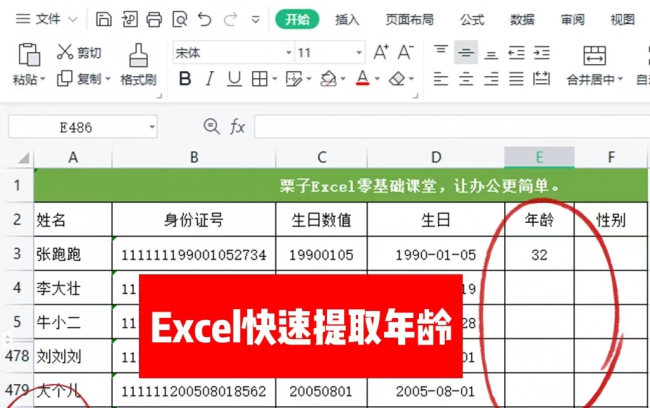Image resolution: width=650 pixels, height=408 pixels.
Task: Expand the eraser clear dropdown arrow
Action: click(x=411, y=78)
